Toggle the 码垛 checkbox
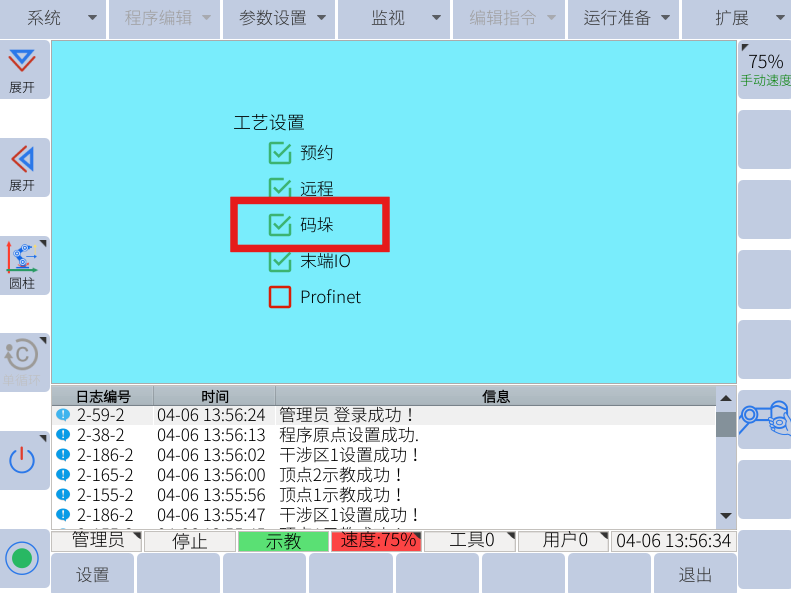The image size is (791, 593). [x=280, y=225]
